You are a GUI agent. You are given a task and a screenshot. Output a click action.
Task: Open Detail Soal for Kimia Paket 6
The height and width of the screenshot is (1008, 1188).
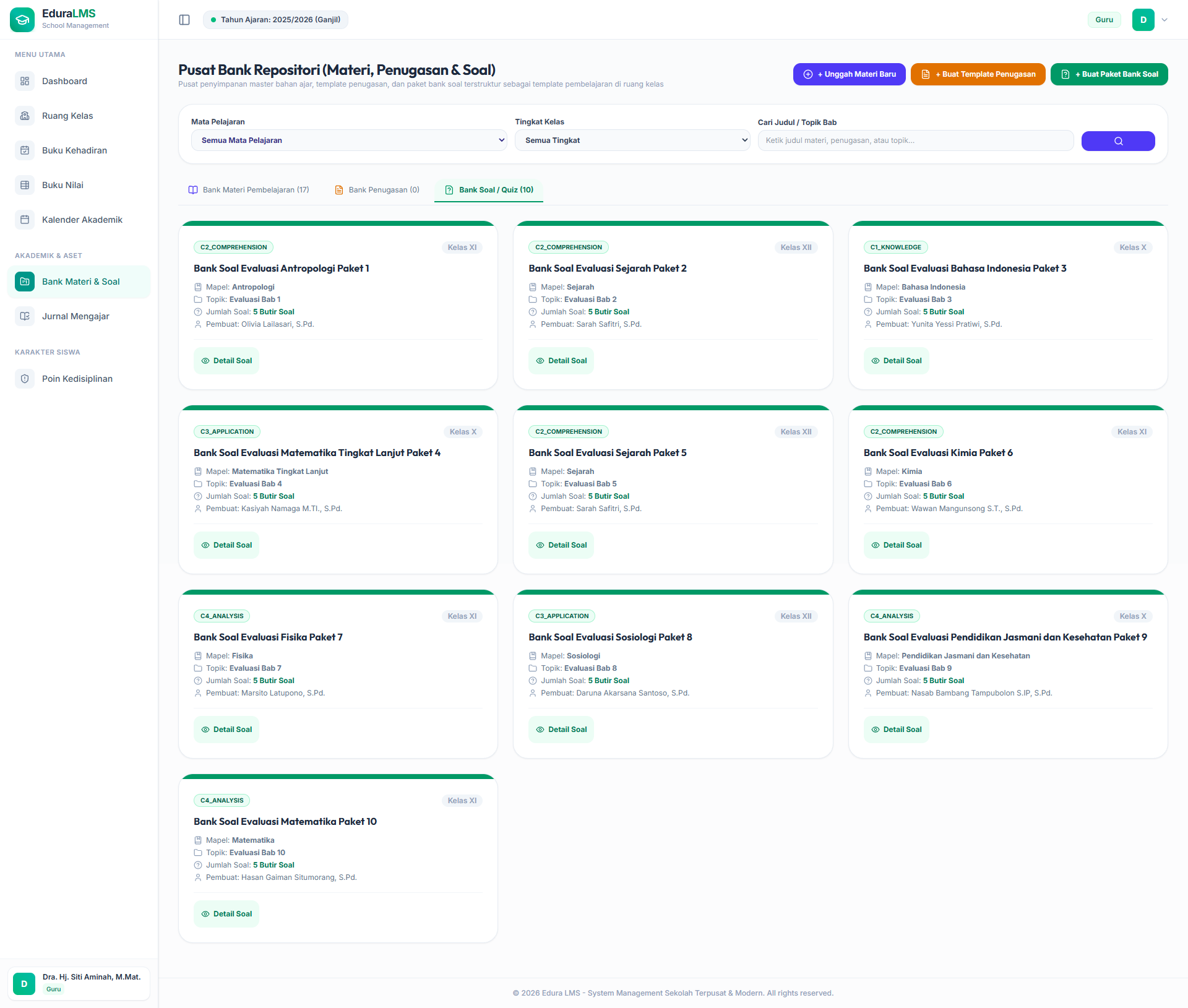(x=897, y=545)
